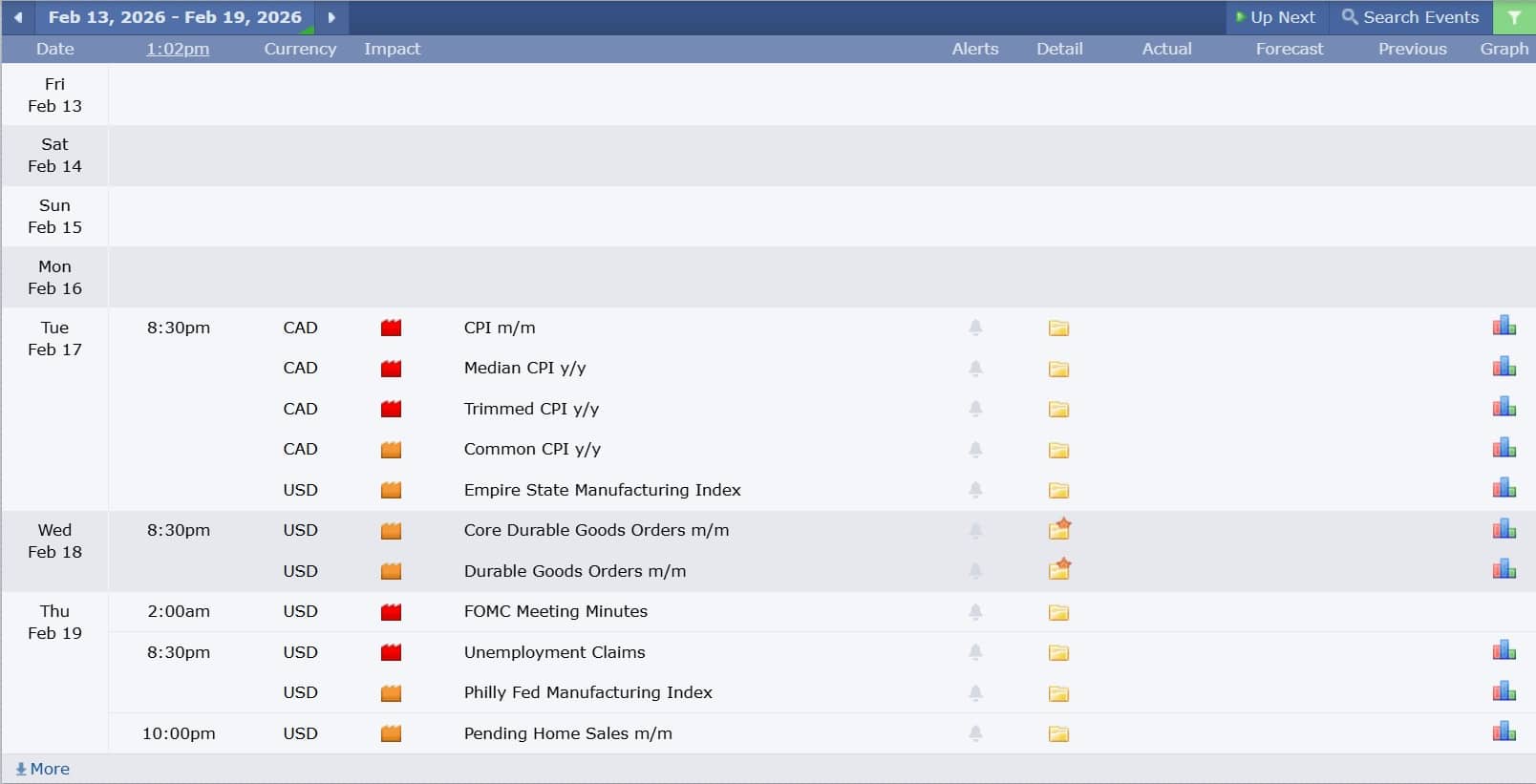Expand More events at bottom
Screen dimensions: 1536x784
pos(43,769)
